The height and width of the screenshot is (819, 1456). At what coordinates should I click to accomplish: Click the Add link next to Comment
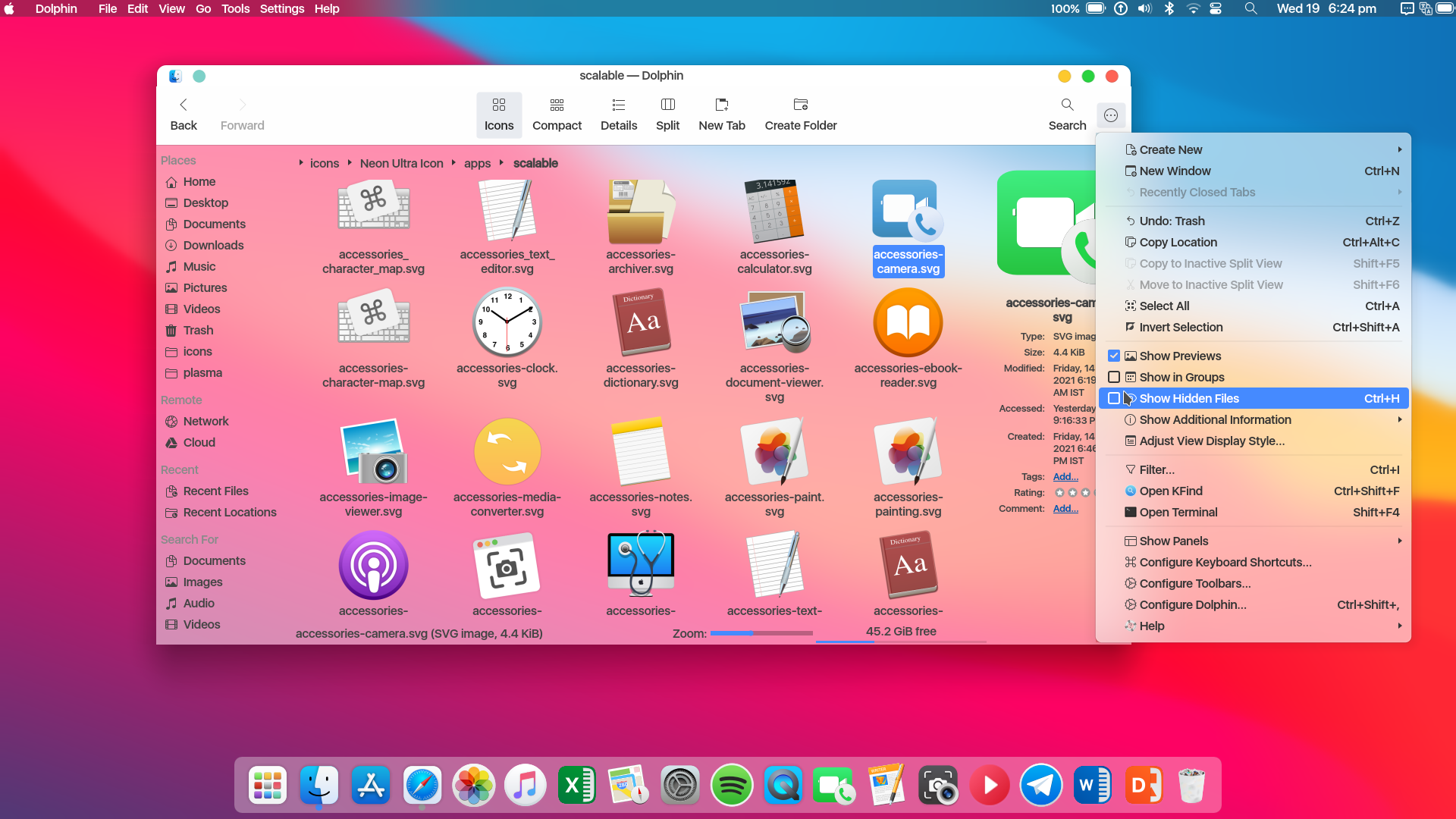coord(1065,508)
